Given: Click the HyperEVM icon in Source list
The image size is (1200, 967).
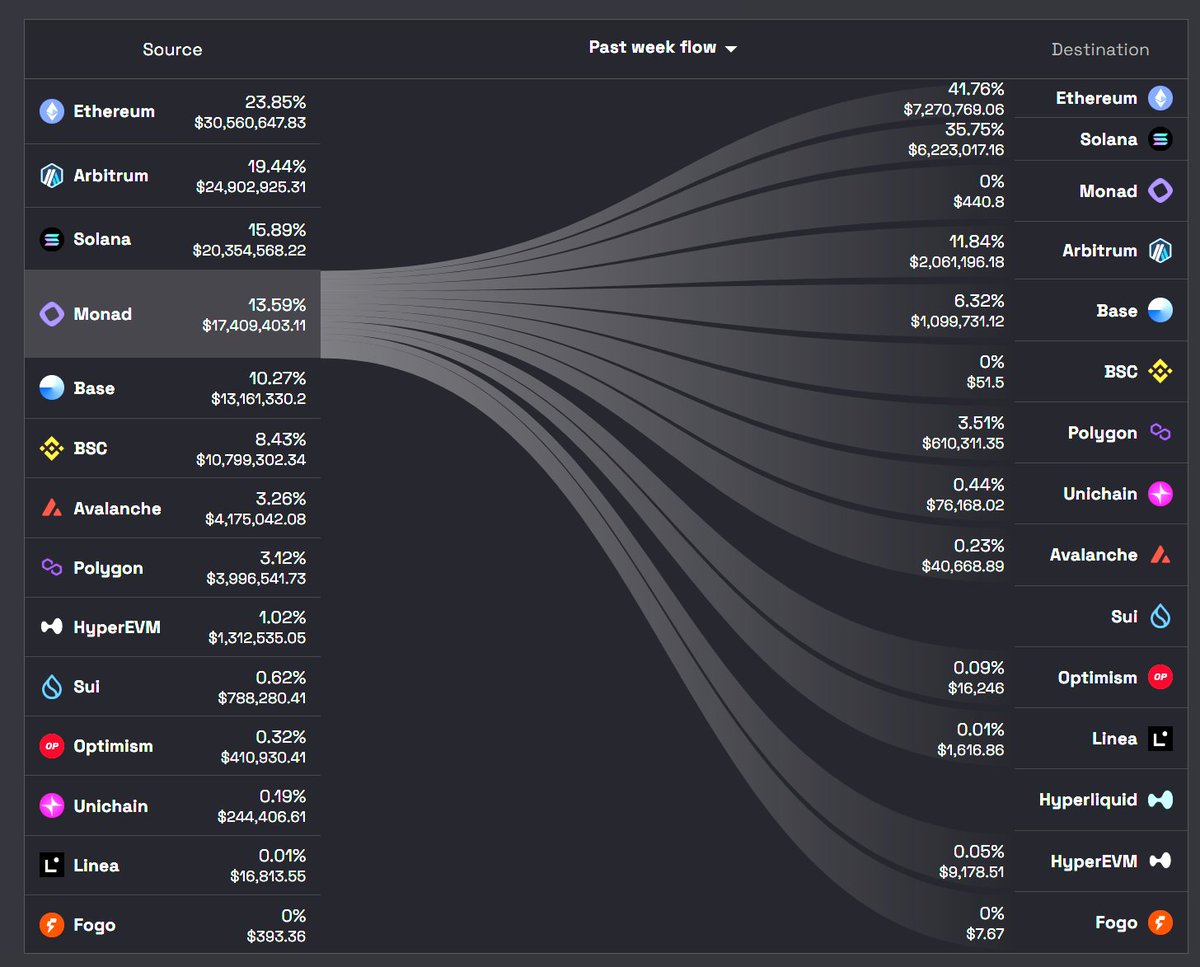Looking at the screenshot, I should [52, 627].
